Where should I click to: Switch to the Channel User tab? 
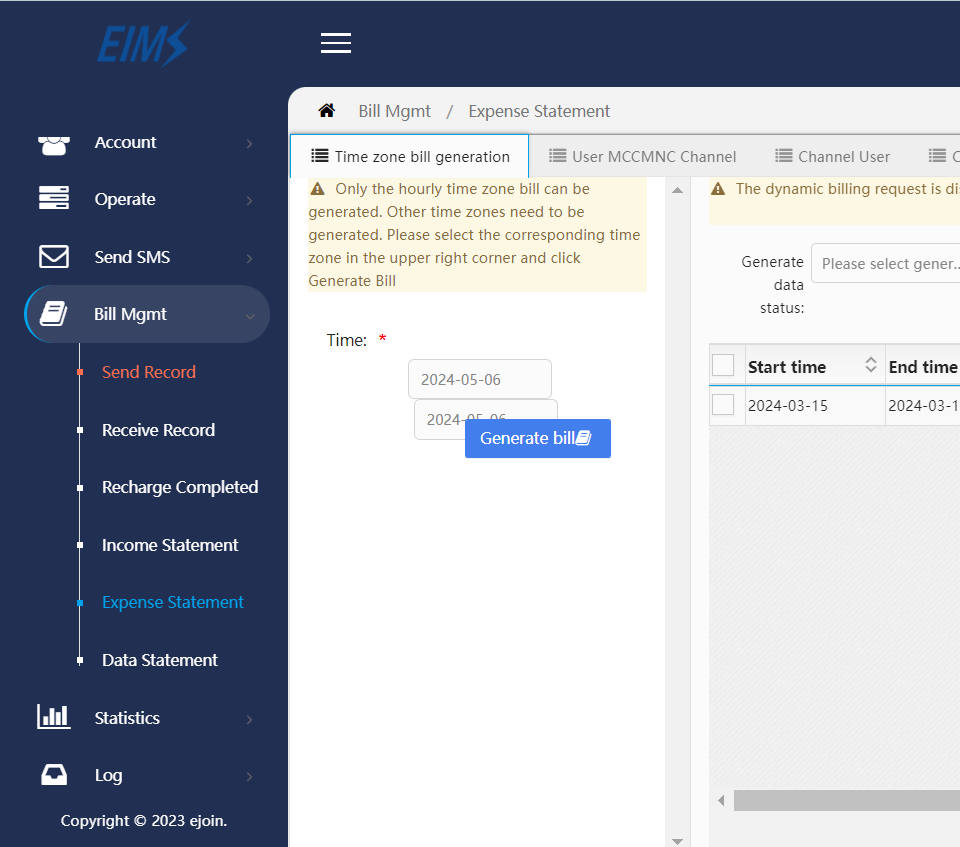tap(833, 156)
